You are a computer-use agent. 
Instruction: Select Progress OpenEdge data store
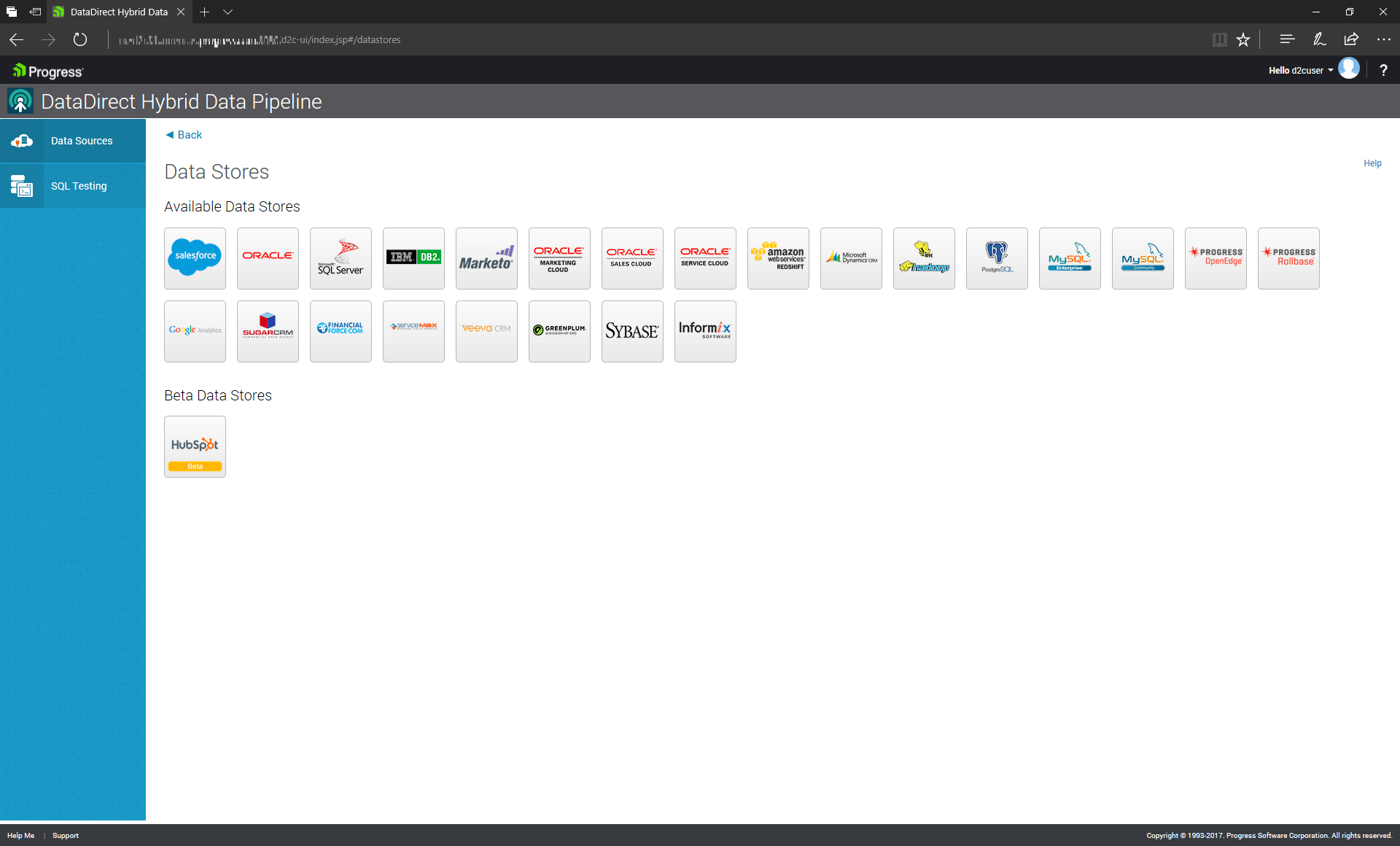1216,258
